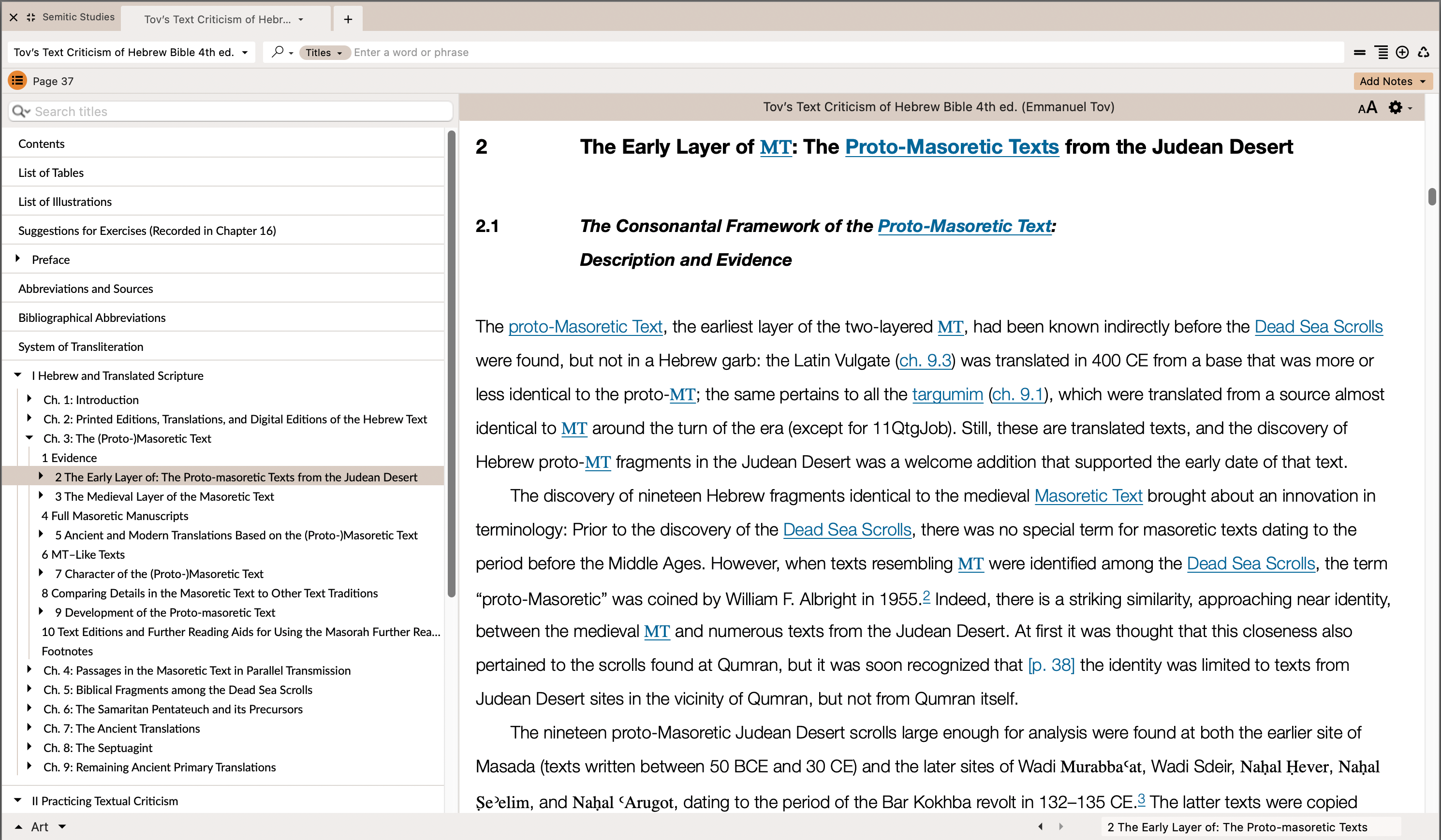Viewport: 1441px width, 840px height.
Task: Expand Ch. 5 Biblical Fragments tree item
Action: tap(29, 689)
